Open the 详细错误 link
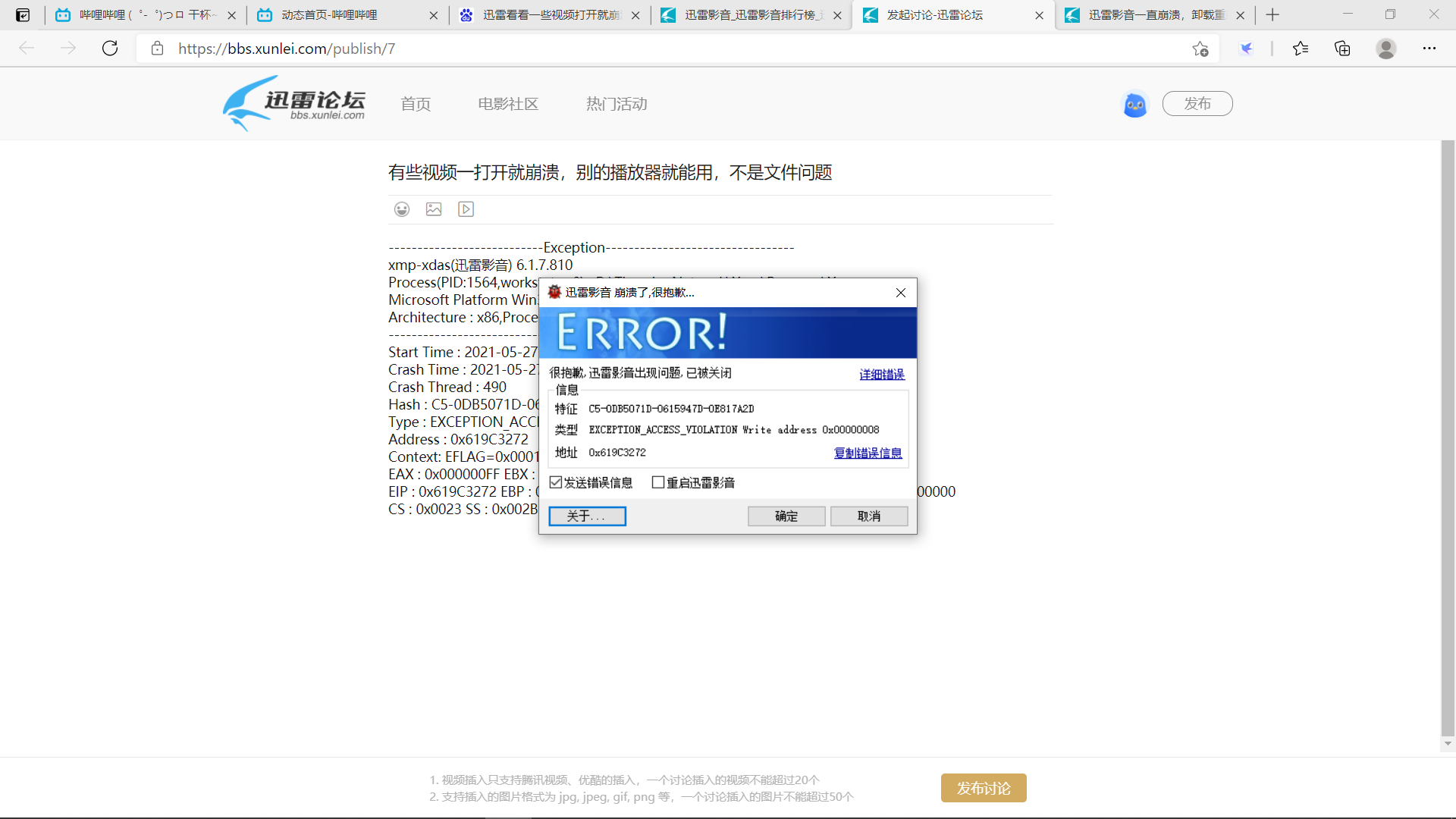 tap(881, 374)
